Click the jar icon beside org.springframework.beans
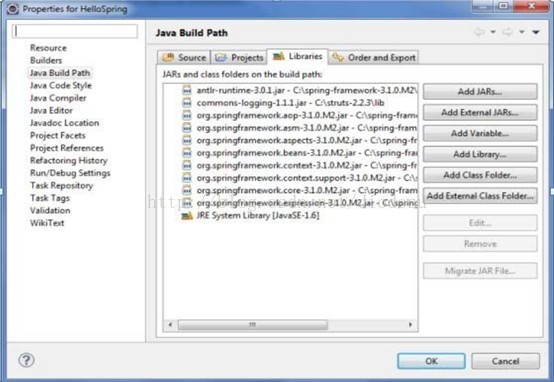The image size is (554, 382). point(187,153)
